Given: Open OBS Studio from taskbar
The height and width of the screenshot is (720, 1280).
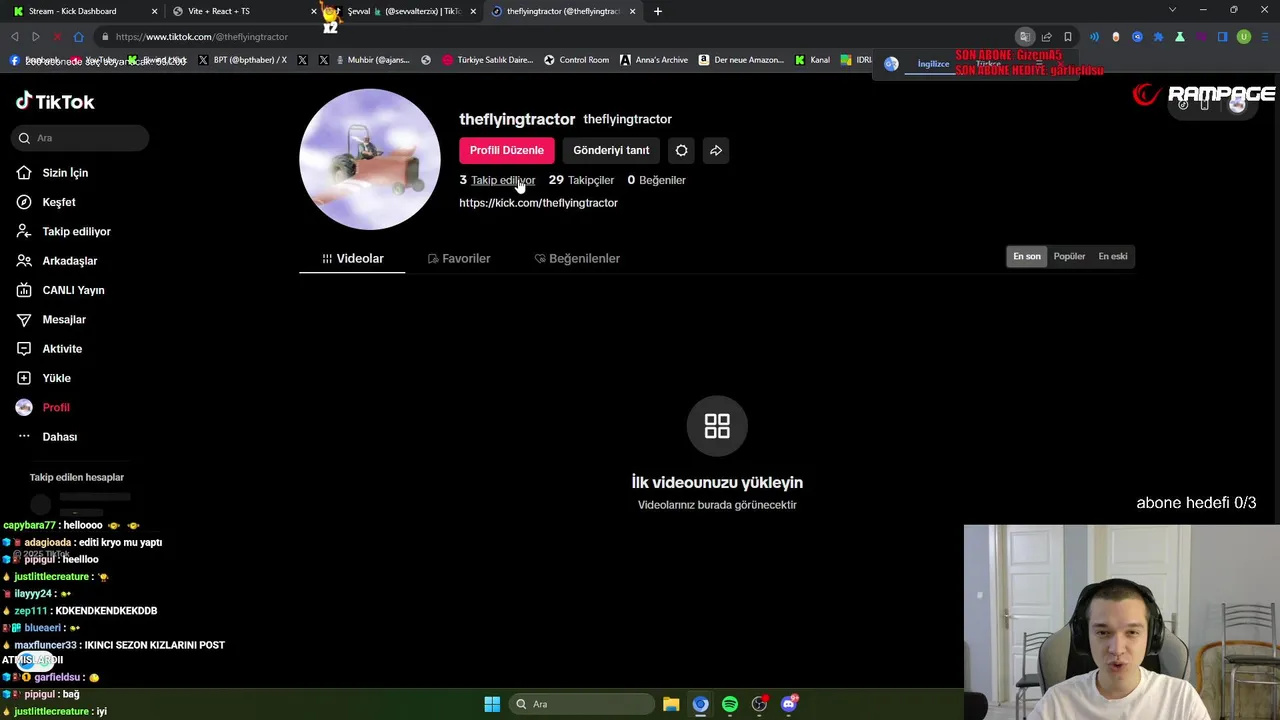Looking at the screenshot, I should tap(759, 704).
